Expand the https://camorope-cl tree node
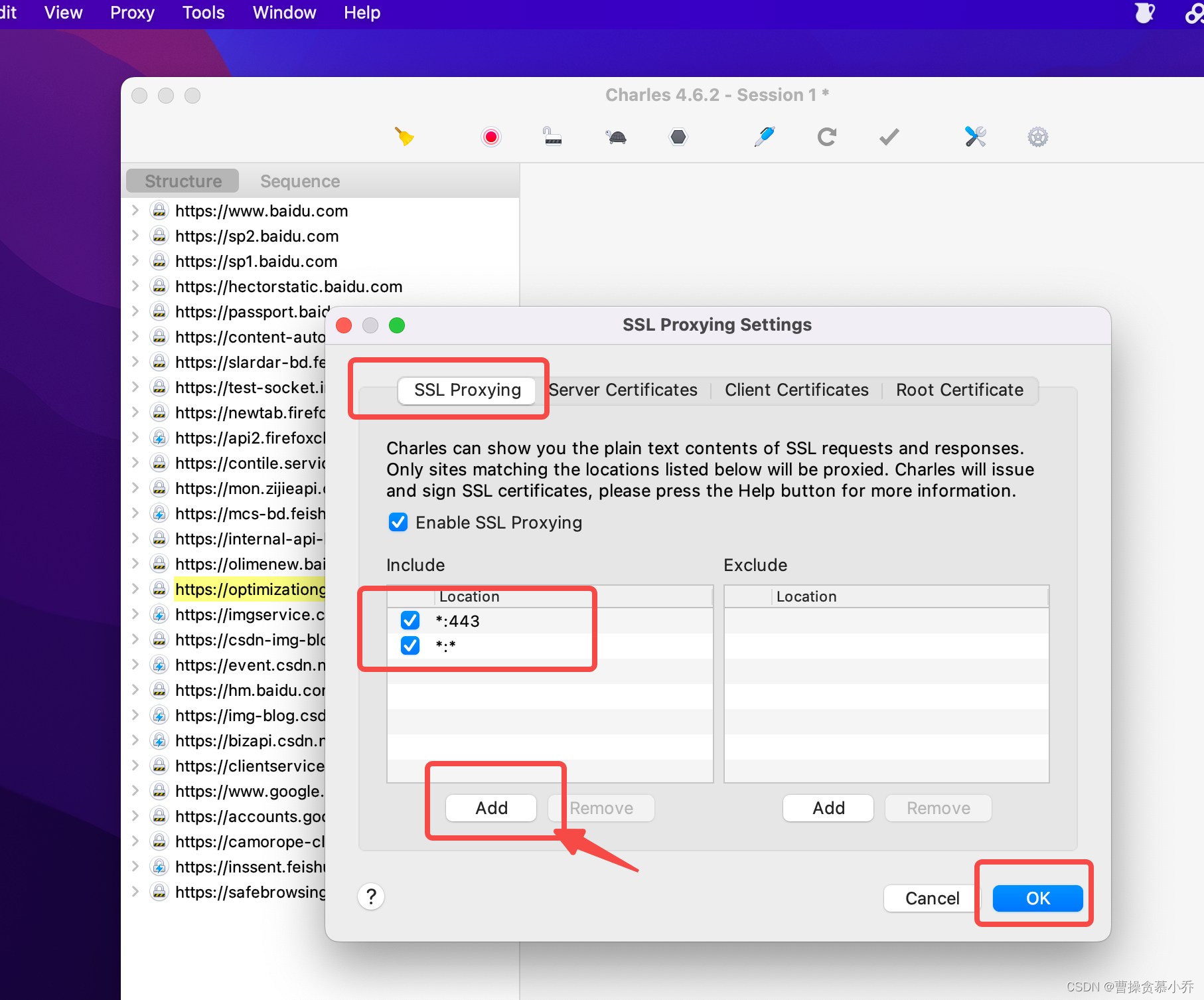This screenshot has height=1000, width=1204. pyautogui.click(x=135, y=841)
